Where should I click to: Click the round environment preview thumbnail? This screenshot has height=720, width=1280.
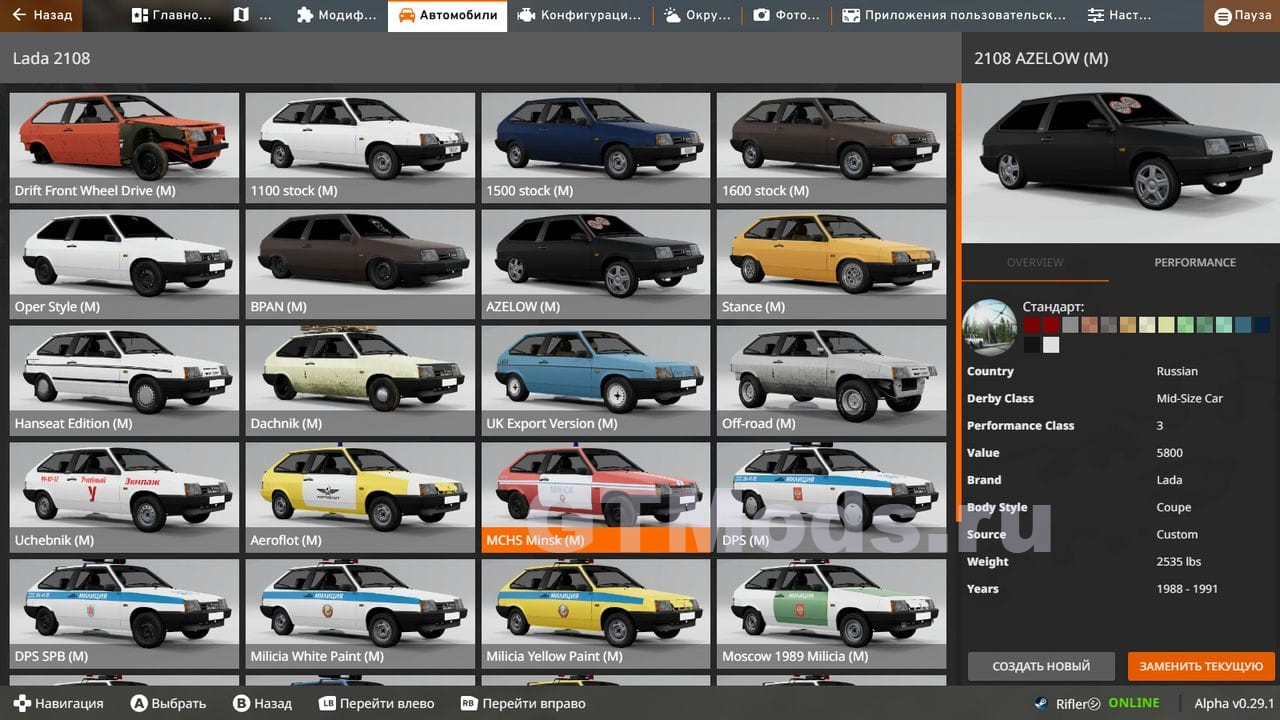pos(990,328)
